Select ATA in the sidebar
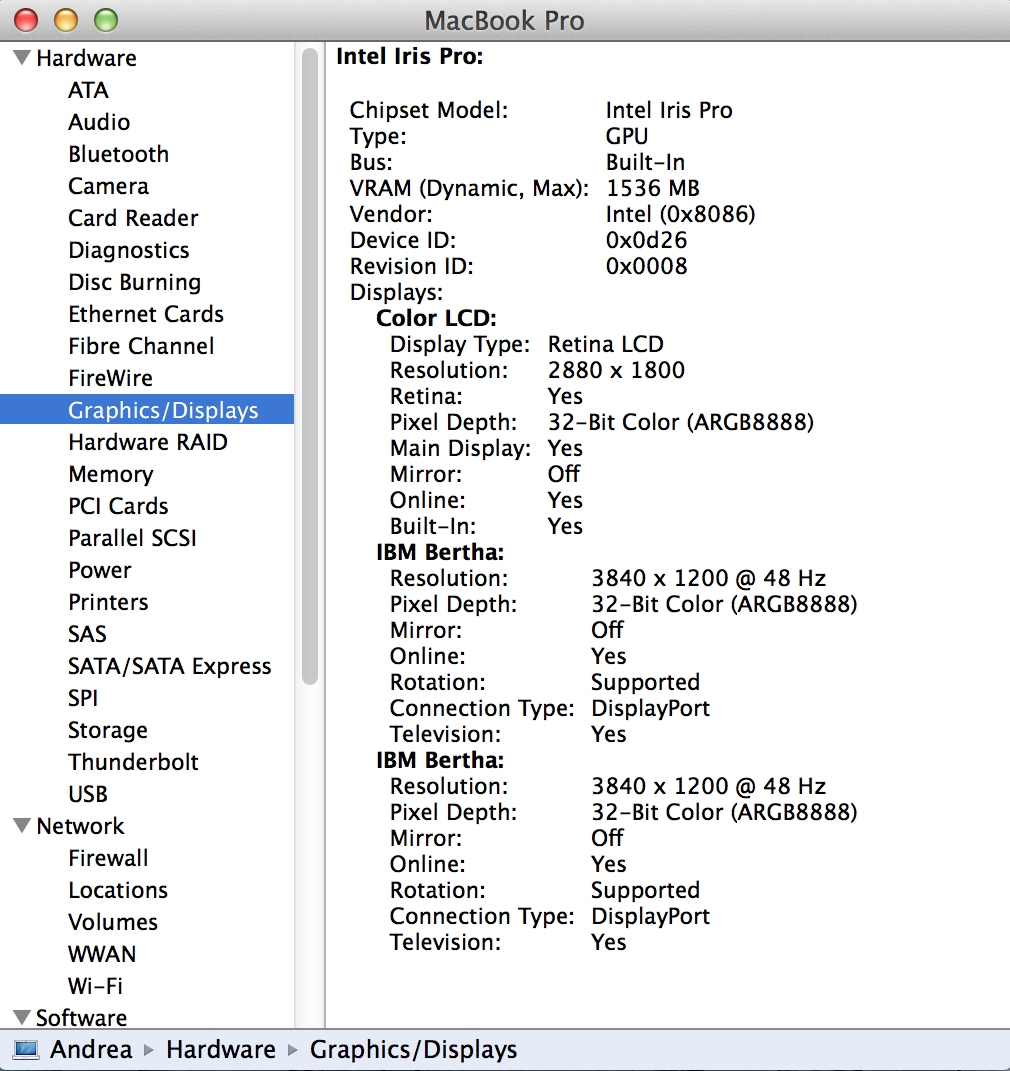1010x1071 pixels. 88,90
